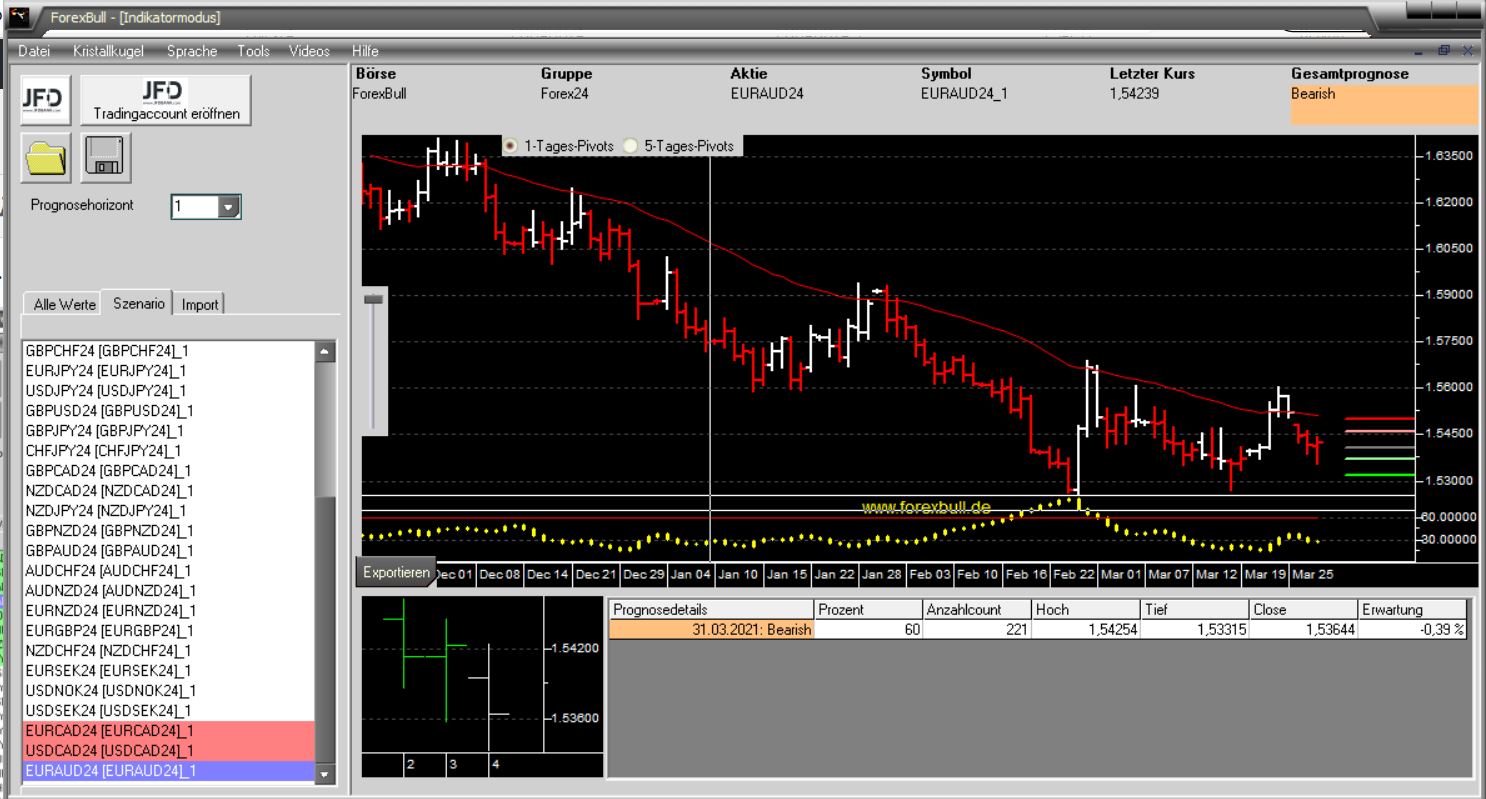
Task: Select GBPNZD24 in the list
Action: (x=167, y=531)
